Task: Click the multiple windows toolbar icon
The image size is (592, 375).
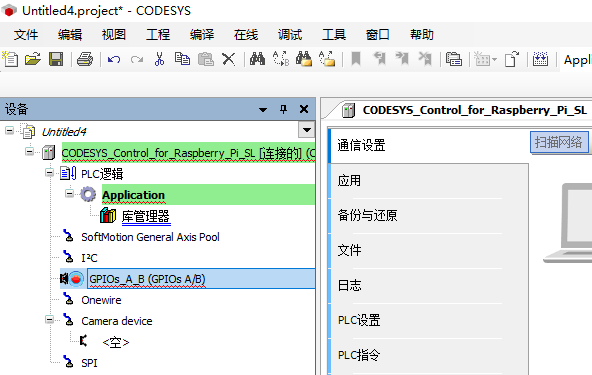Action: coord(454,59)
